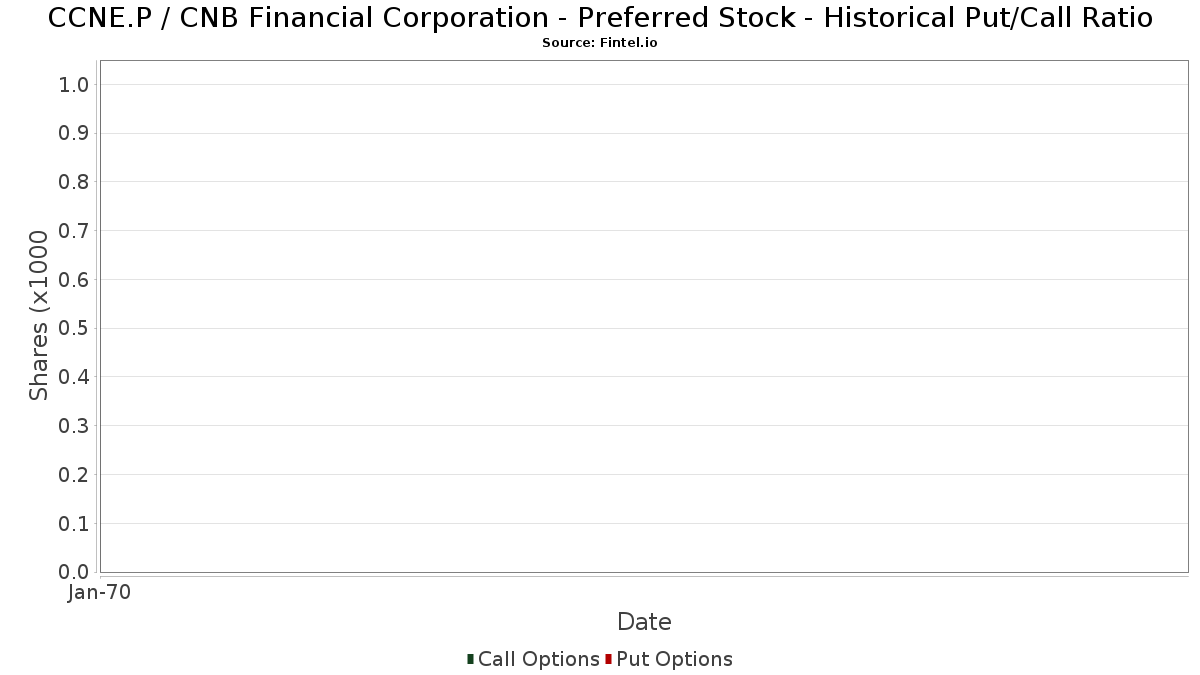The height and width of the screenshot is (675, 1200).
Task: Click the chart title about Historical Put/Call Ratio
Action: [600, 18]
